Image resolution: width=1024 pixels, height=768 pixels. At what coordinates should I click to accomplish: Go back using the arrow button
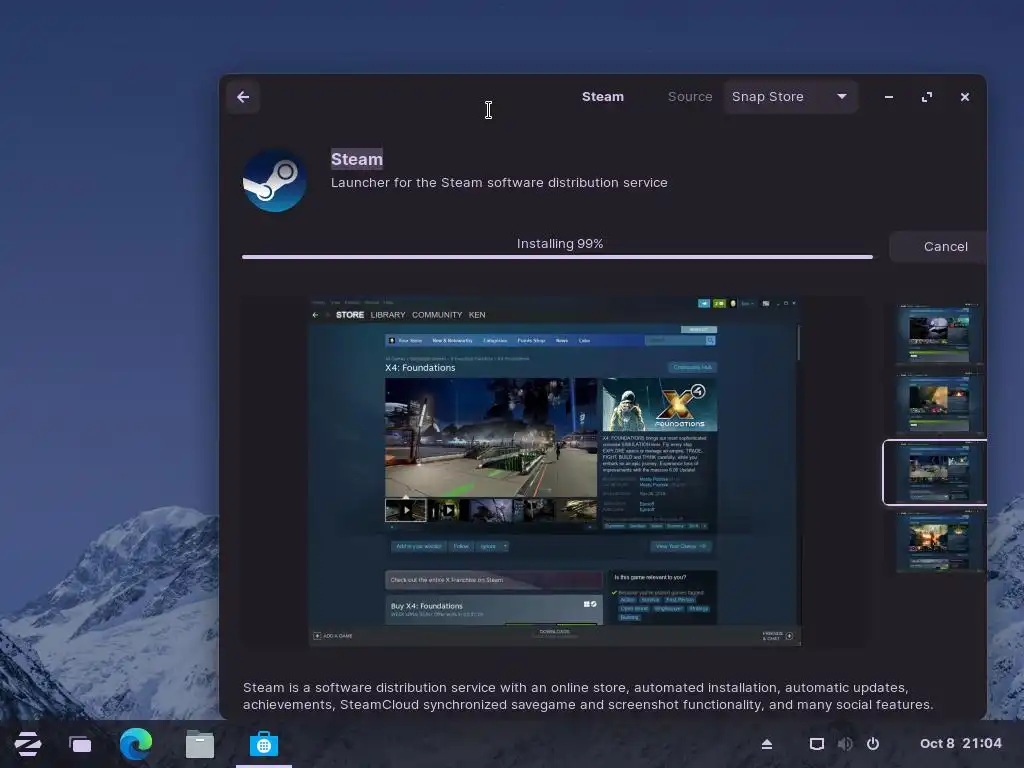coord(243,97)
